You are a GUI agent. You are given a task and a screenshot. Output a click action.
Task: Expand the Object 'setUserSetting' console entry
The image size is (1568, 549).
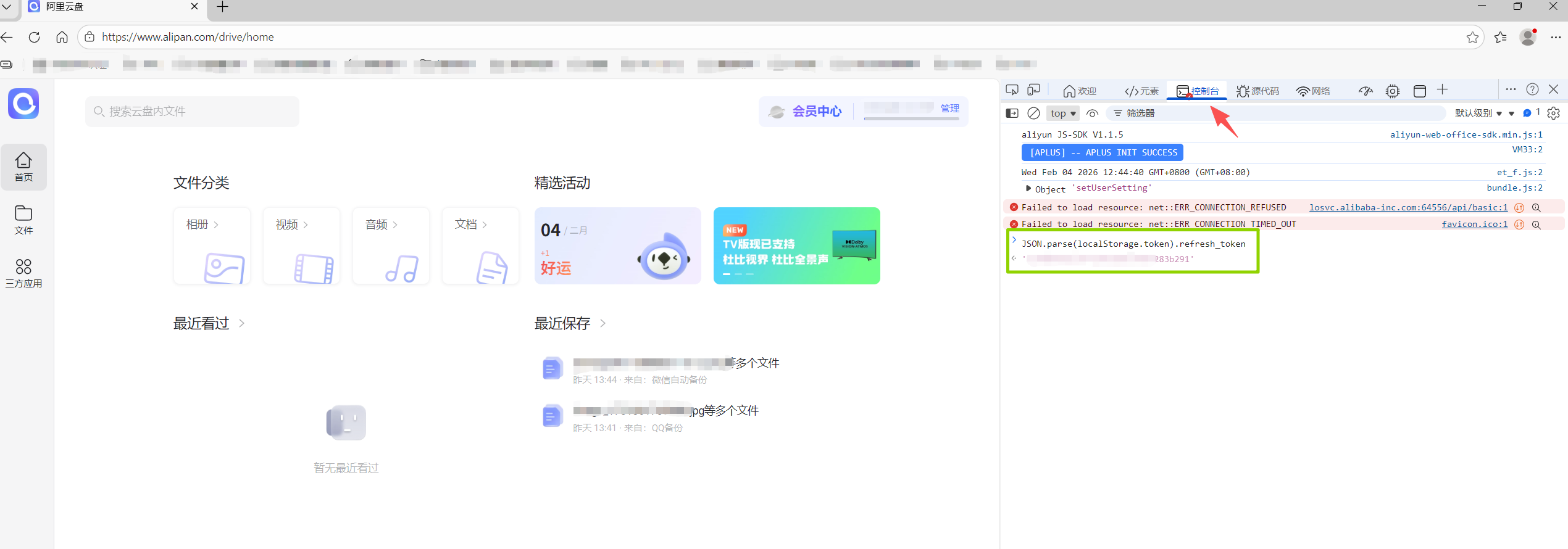coord(1028,188)
